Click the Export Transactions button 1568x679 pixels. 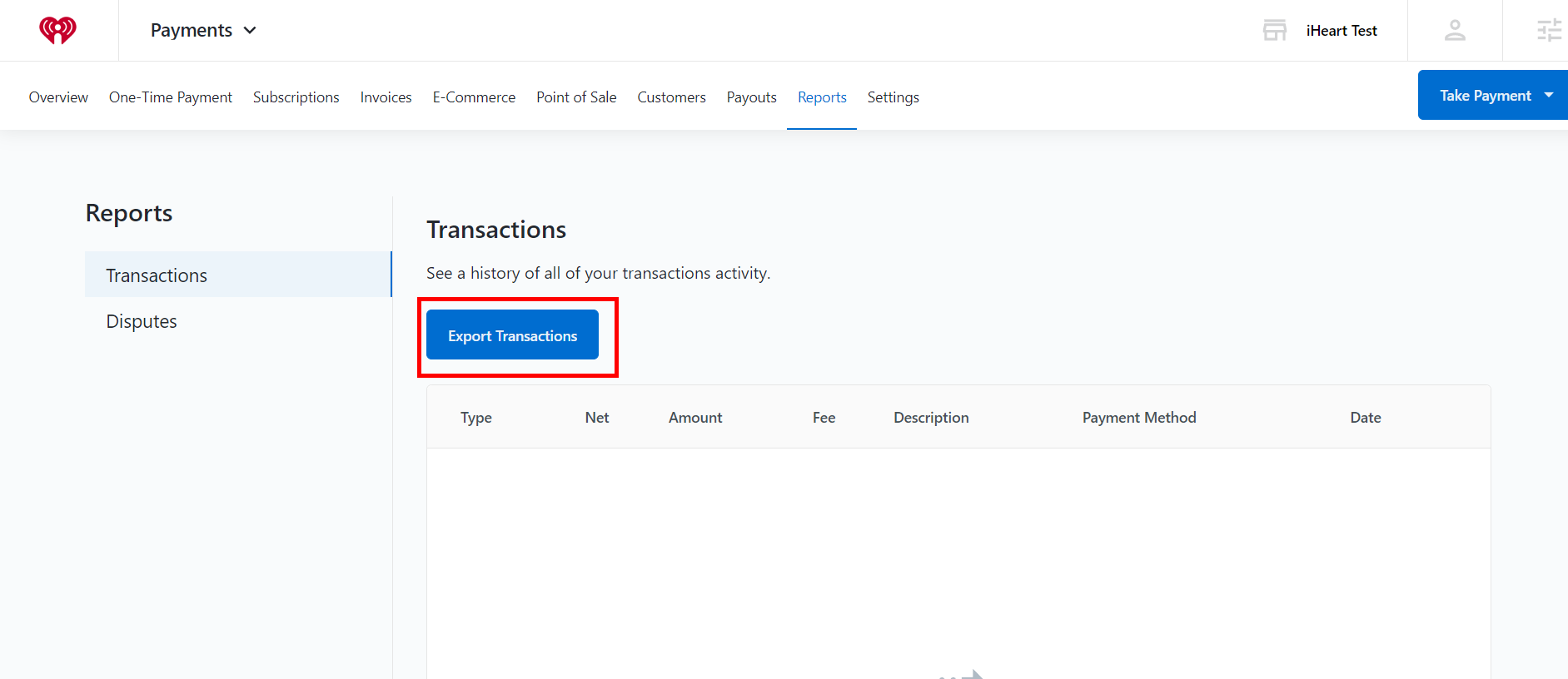512,335
